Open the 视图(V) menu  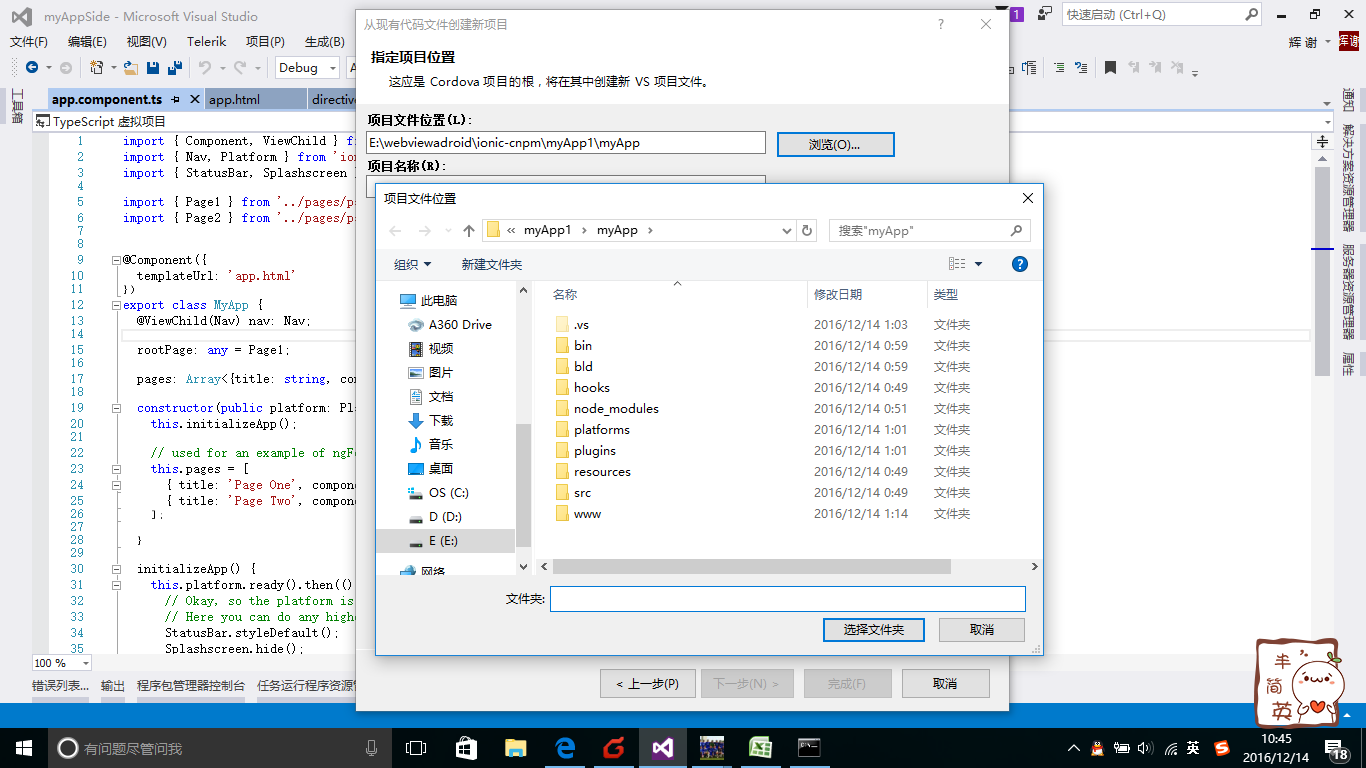coord(147,42)
